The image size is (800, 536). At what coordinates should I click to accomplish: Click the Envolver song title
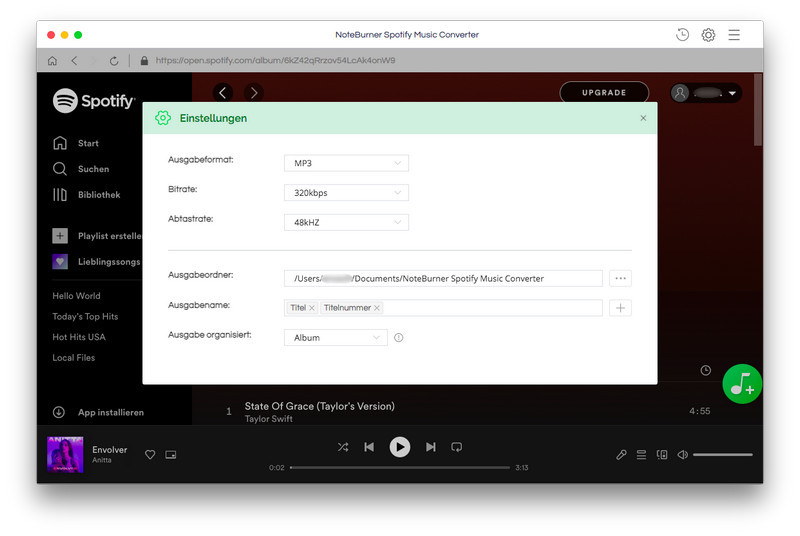click(x=110, y=449)
